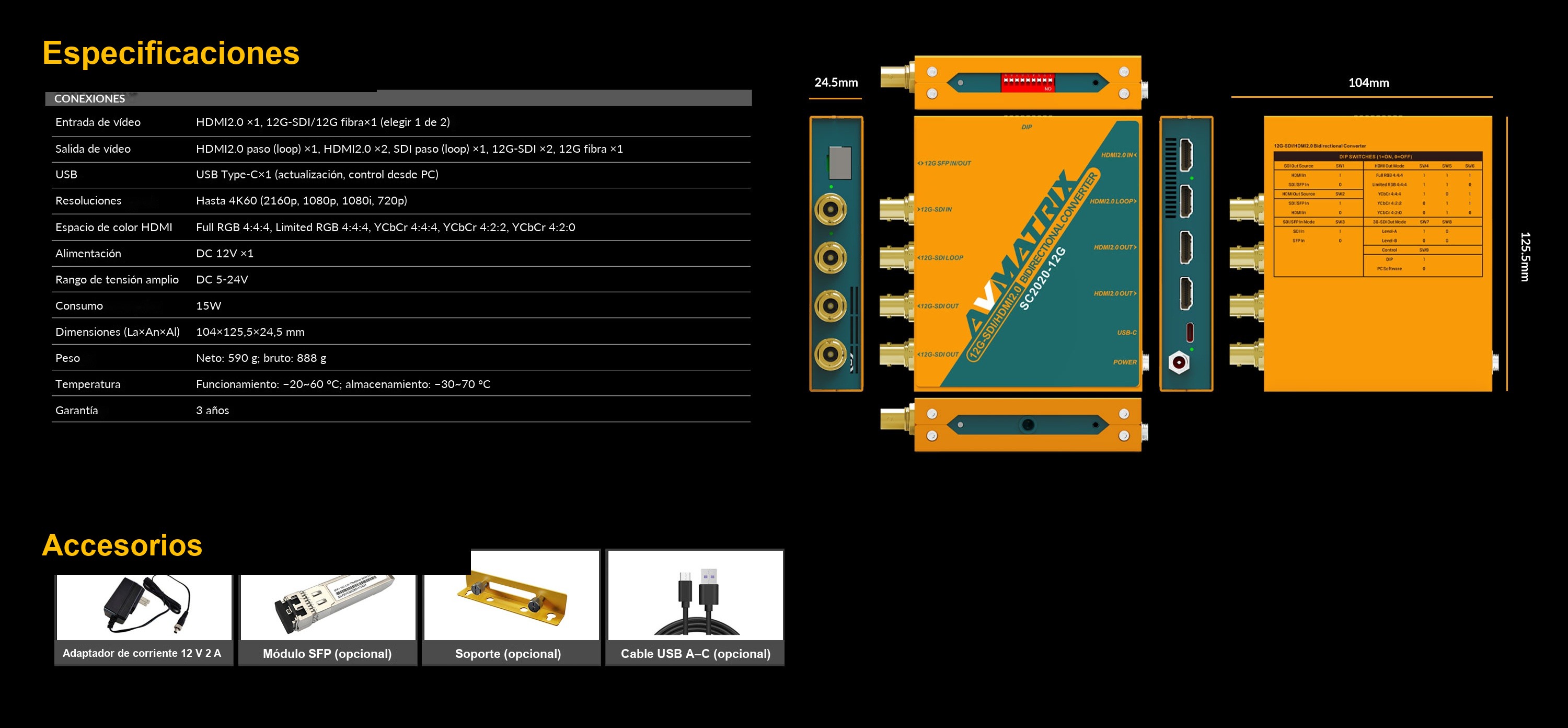Select the value "104×125,5×24,5 mm"
The width and height of the screenshot is (1568, 728).
(x=250, y=332)
